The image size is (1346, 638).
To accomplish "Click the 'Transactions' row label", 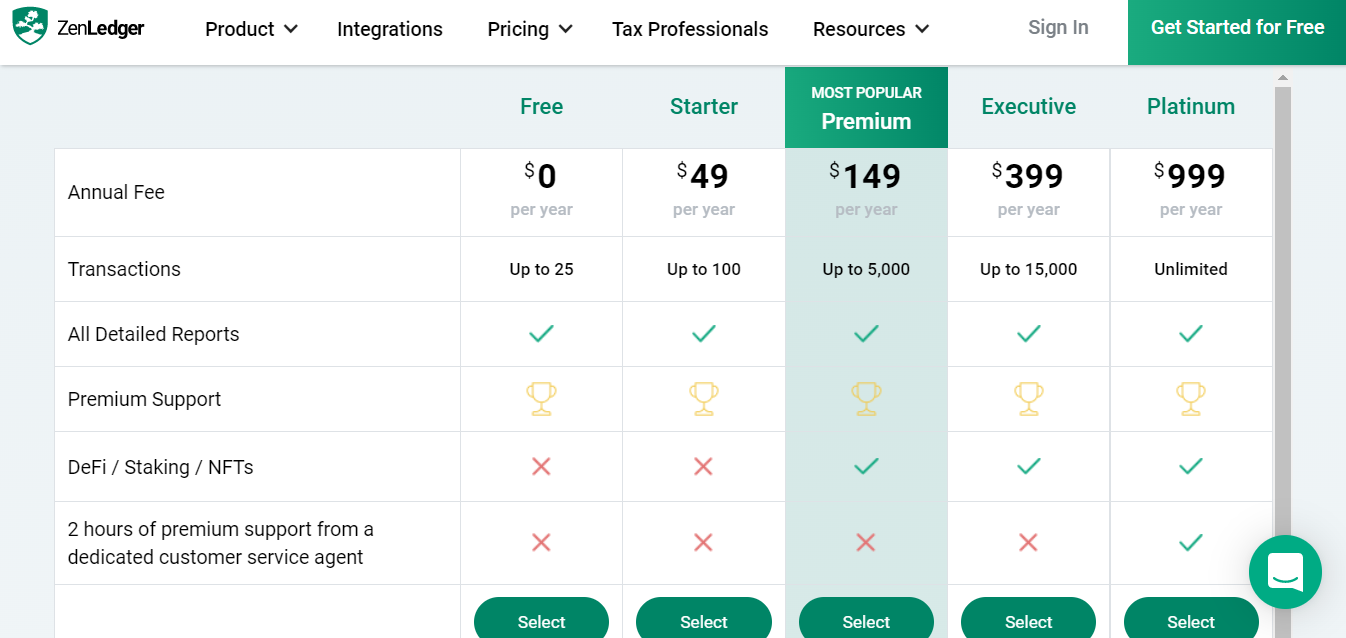I will point(124,269).
